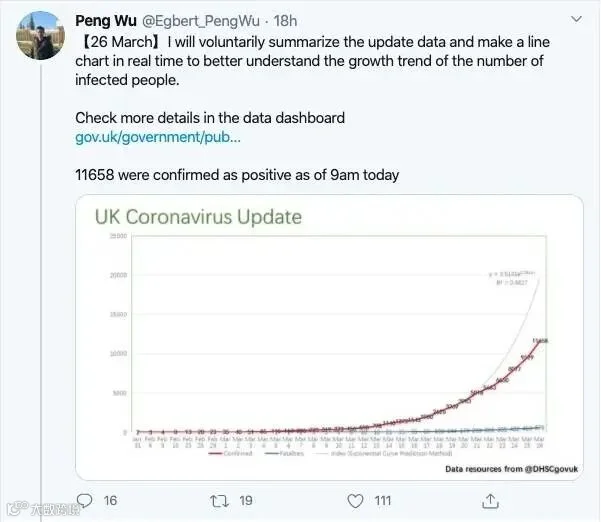View the 19 retweets count
The width and height of the screenshot is (601, 522).
point(246,501)
